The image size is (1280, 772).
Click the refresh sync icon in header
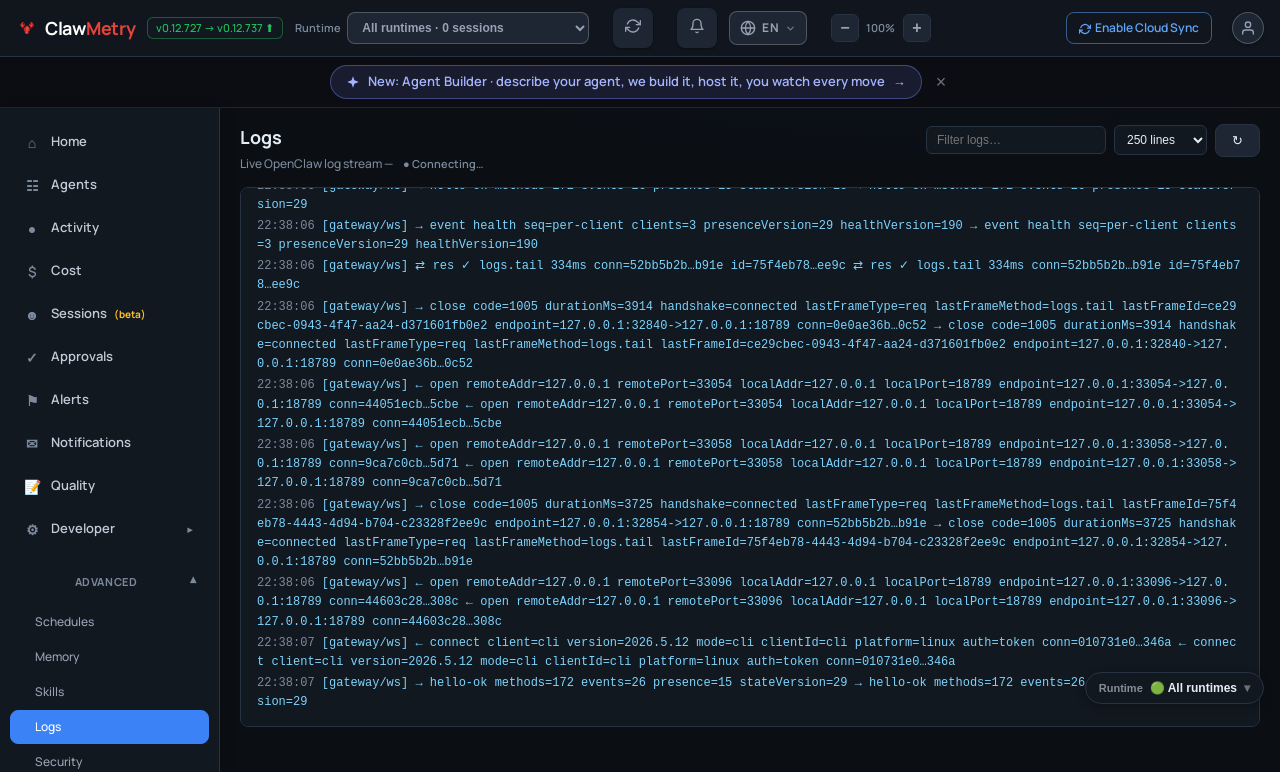point(633,28)
